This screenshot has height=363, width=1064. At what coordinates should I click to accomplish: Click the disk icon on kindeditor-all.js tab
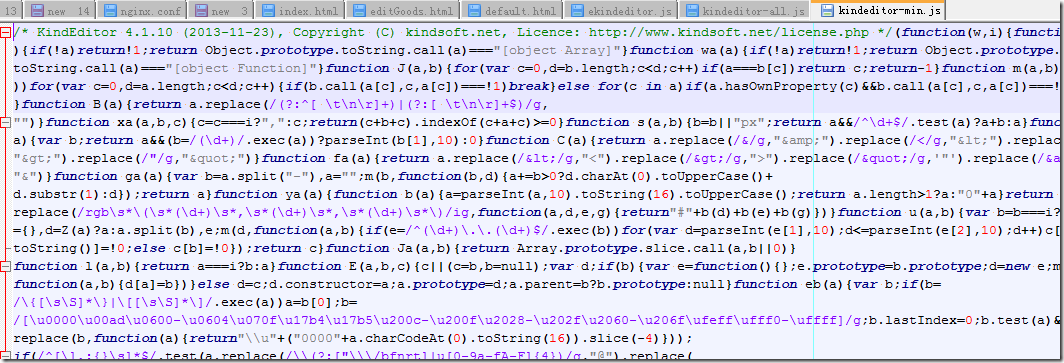pyautogui.click(x=693, y=12)
